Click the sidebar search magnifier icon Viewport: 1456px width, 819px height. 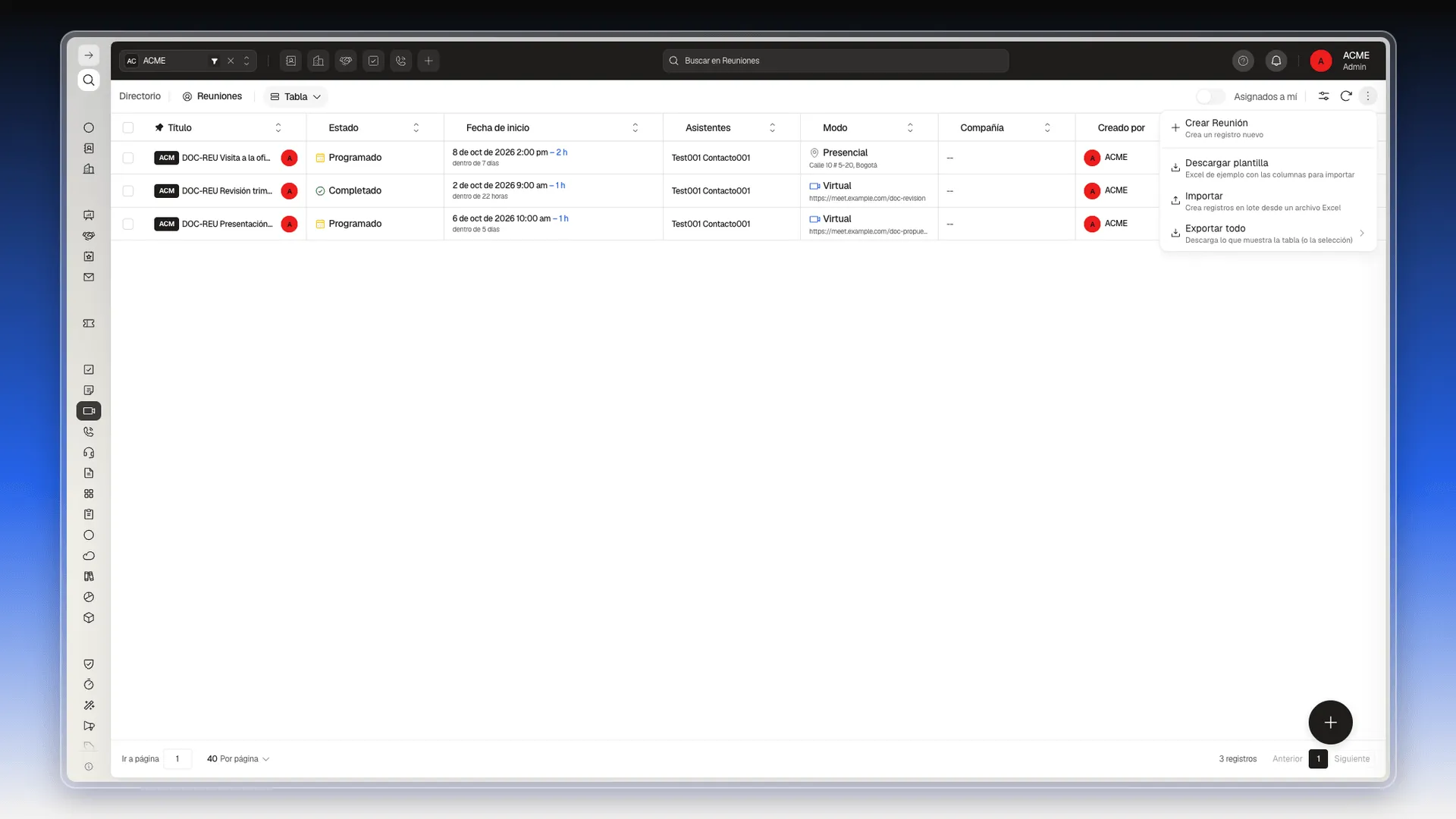pyautogui.click(x=89, y=80)
